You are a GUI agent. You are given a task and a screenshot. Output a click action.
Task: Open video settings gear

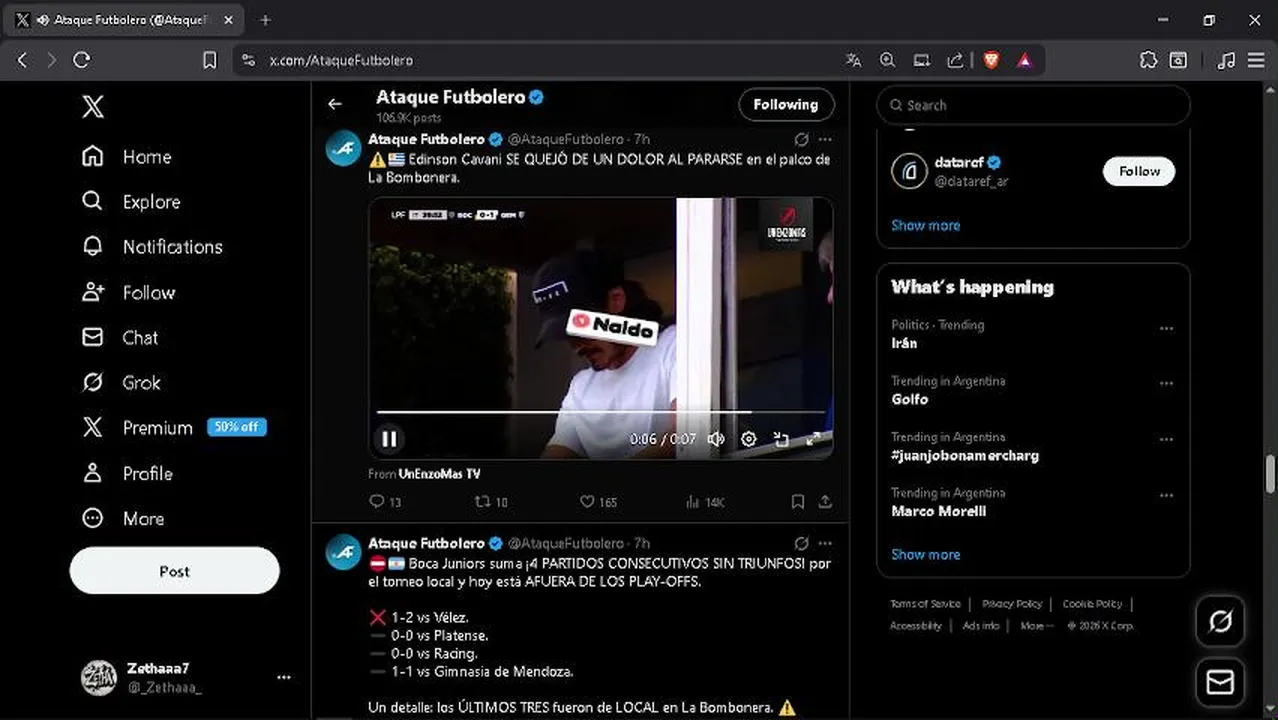pyautogui.click(x=748, y=439)
